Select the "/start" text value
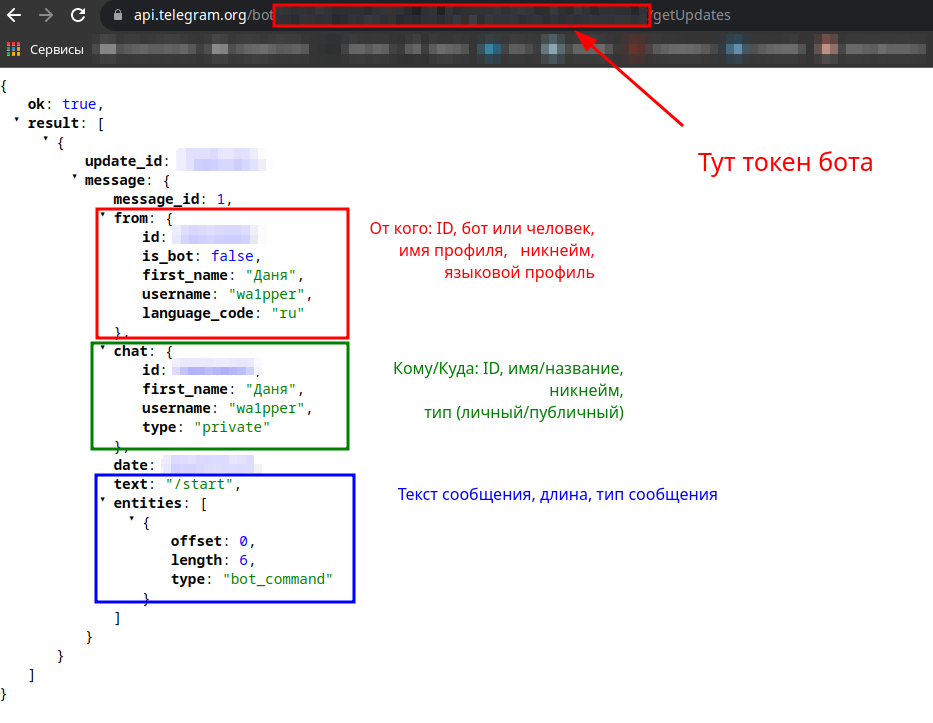This screenshot has height=723, width=933. tap(199, 484)
